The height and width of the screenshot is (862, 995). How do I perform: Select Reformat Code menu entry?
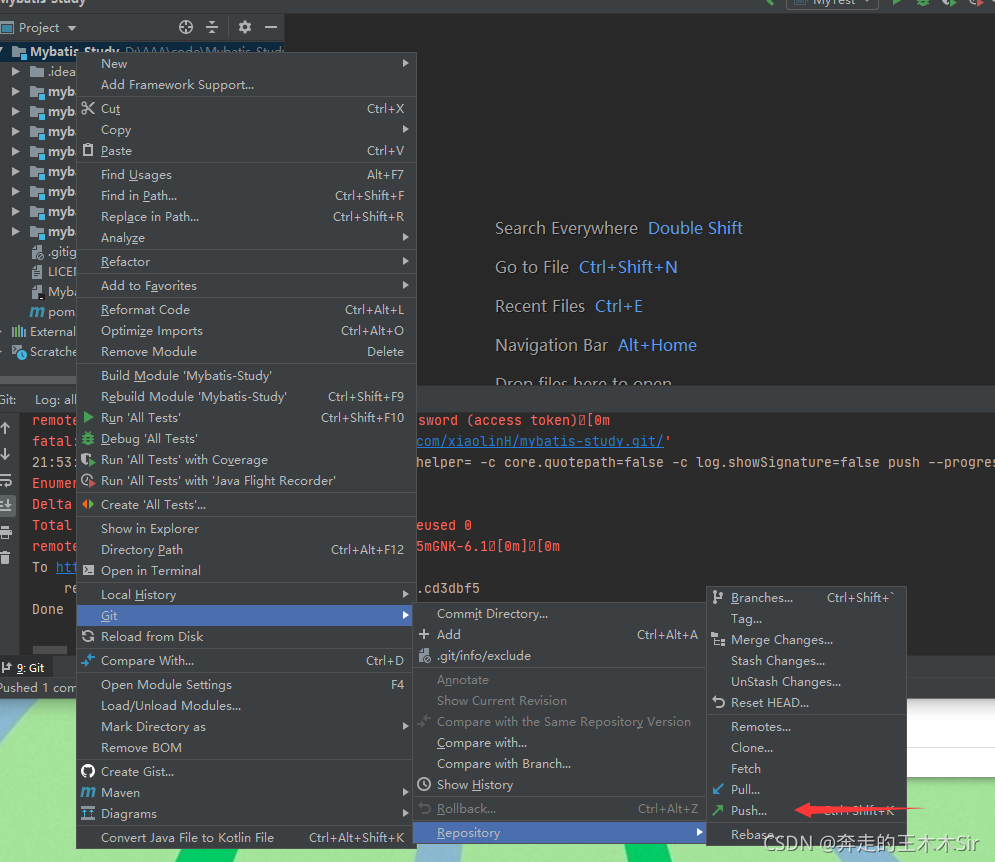pos(246,309)
